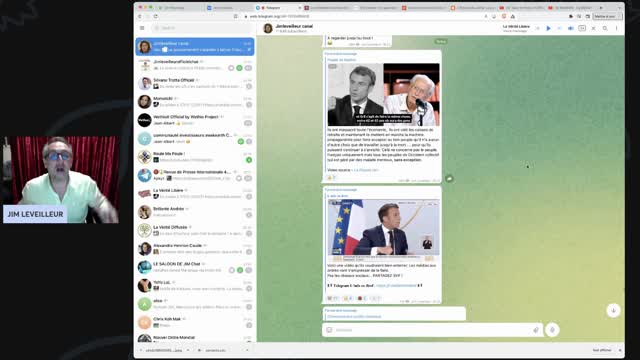Attach a file via paperclip

point(536,330)
